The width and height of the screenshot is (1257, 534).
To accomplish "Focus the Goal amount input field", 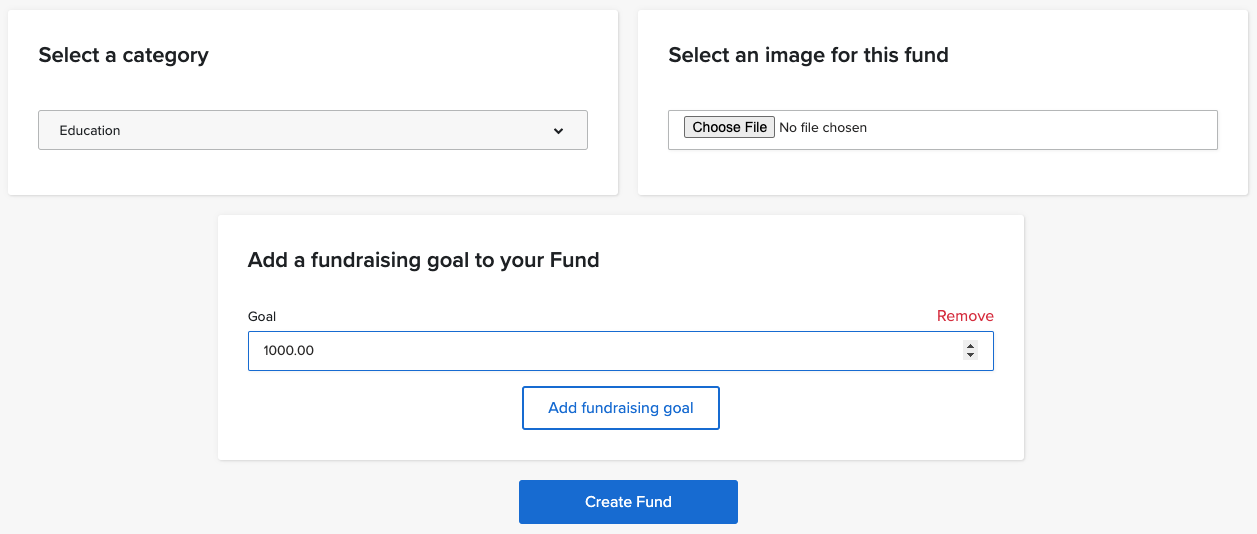I will (600, 351).
